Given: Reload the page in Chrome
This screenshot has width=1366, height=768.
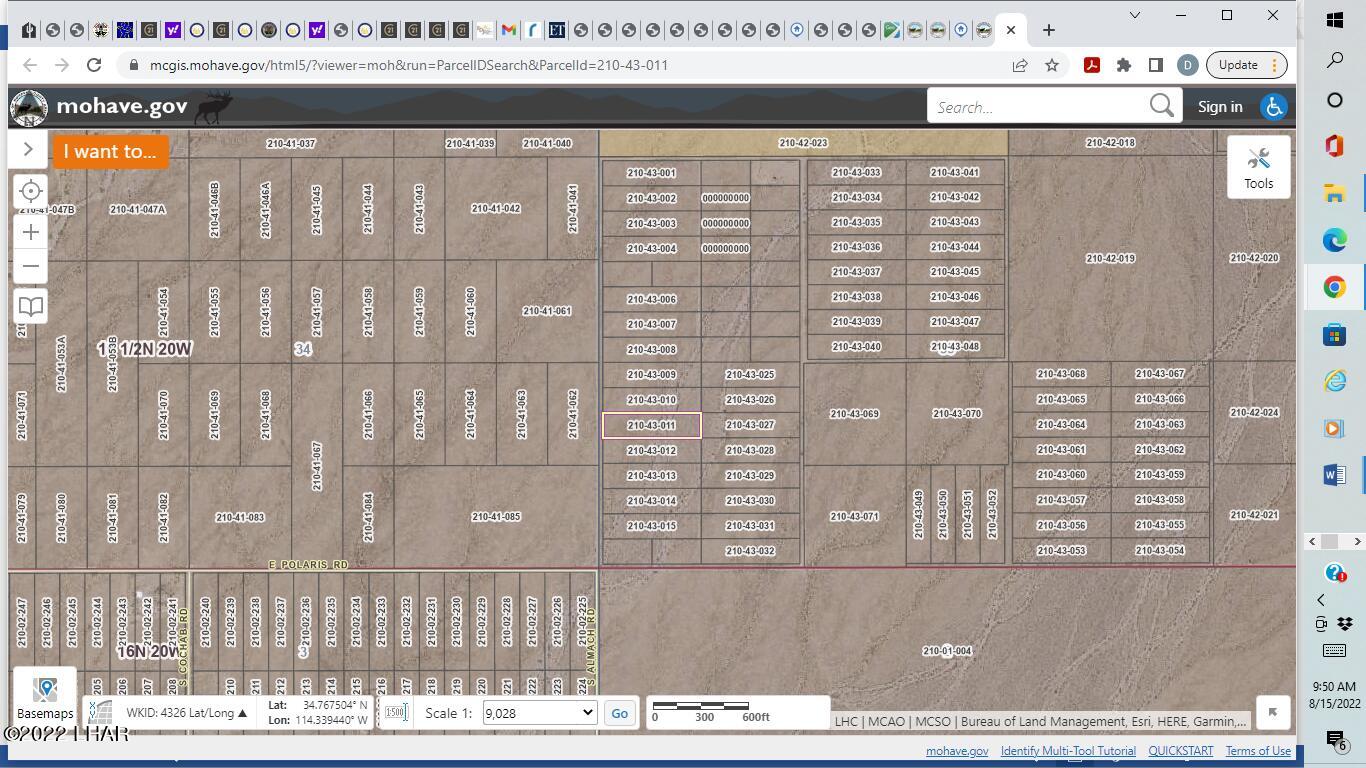Looking at the screenshot, I should click(x=94, y=65).
